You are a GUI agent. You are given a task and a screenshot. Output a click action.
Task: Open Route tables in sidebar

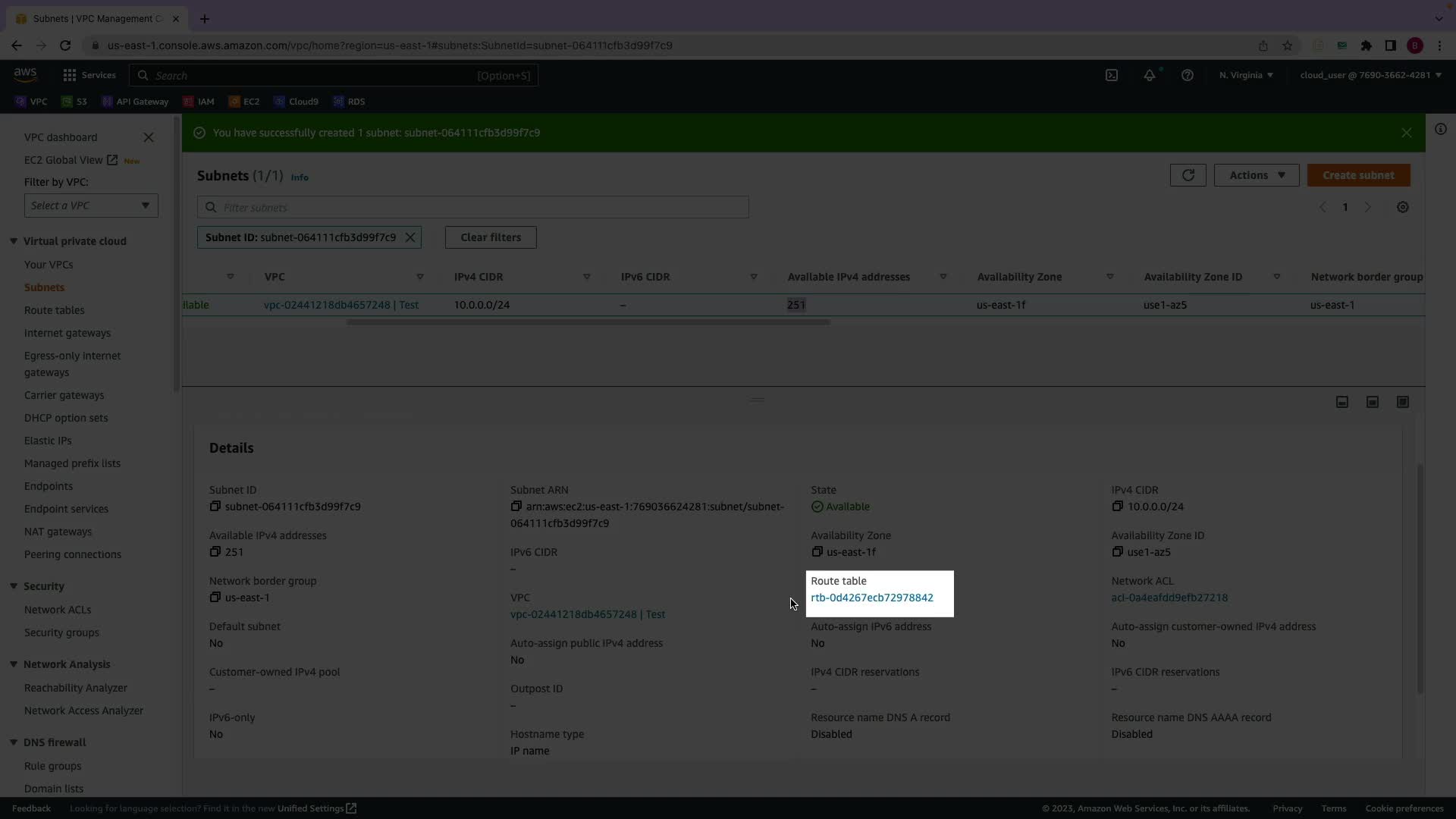(x=54, y=310)
